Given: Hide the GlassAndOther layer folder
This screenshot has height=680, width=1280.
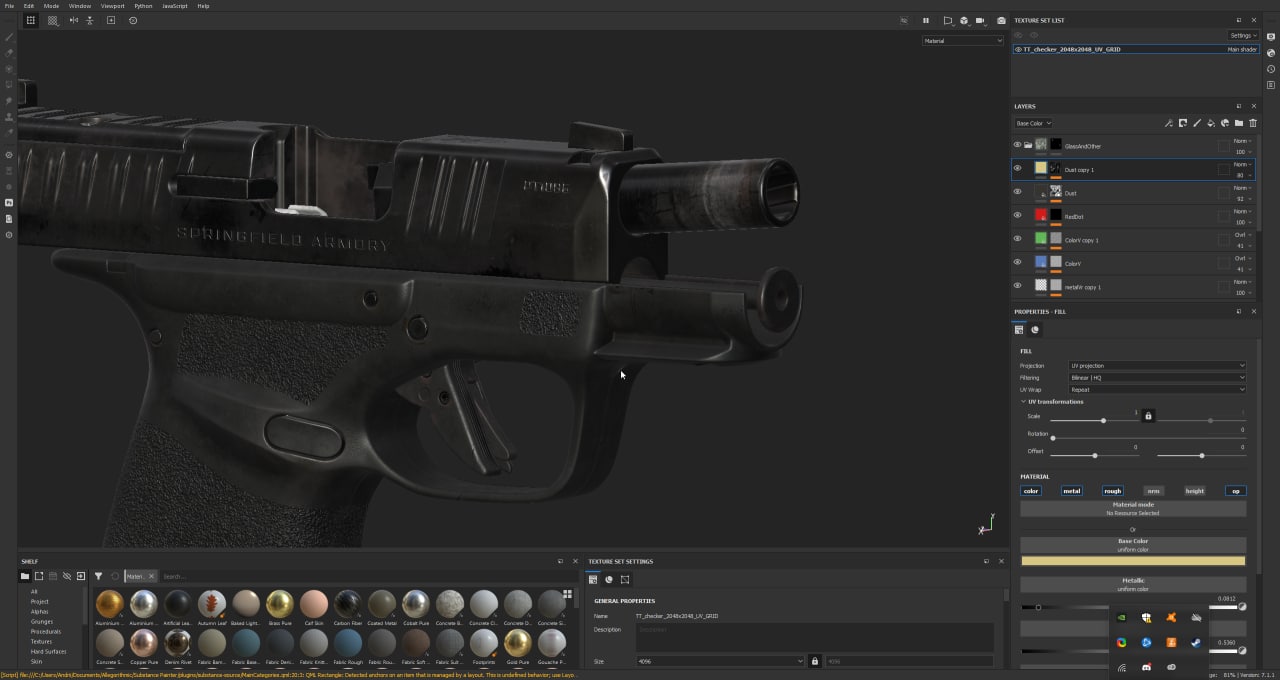Looking at the screenshot, I should 1018,145.
